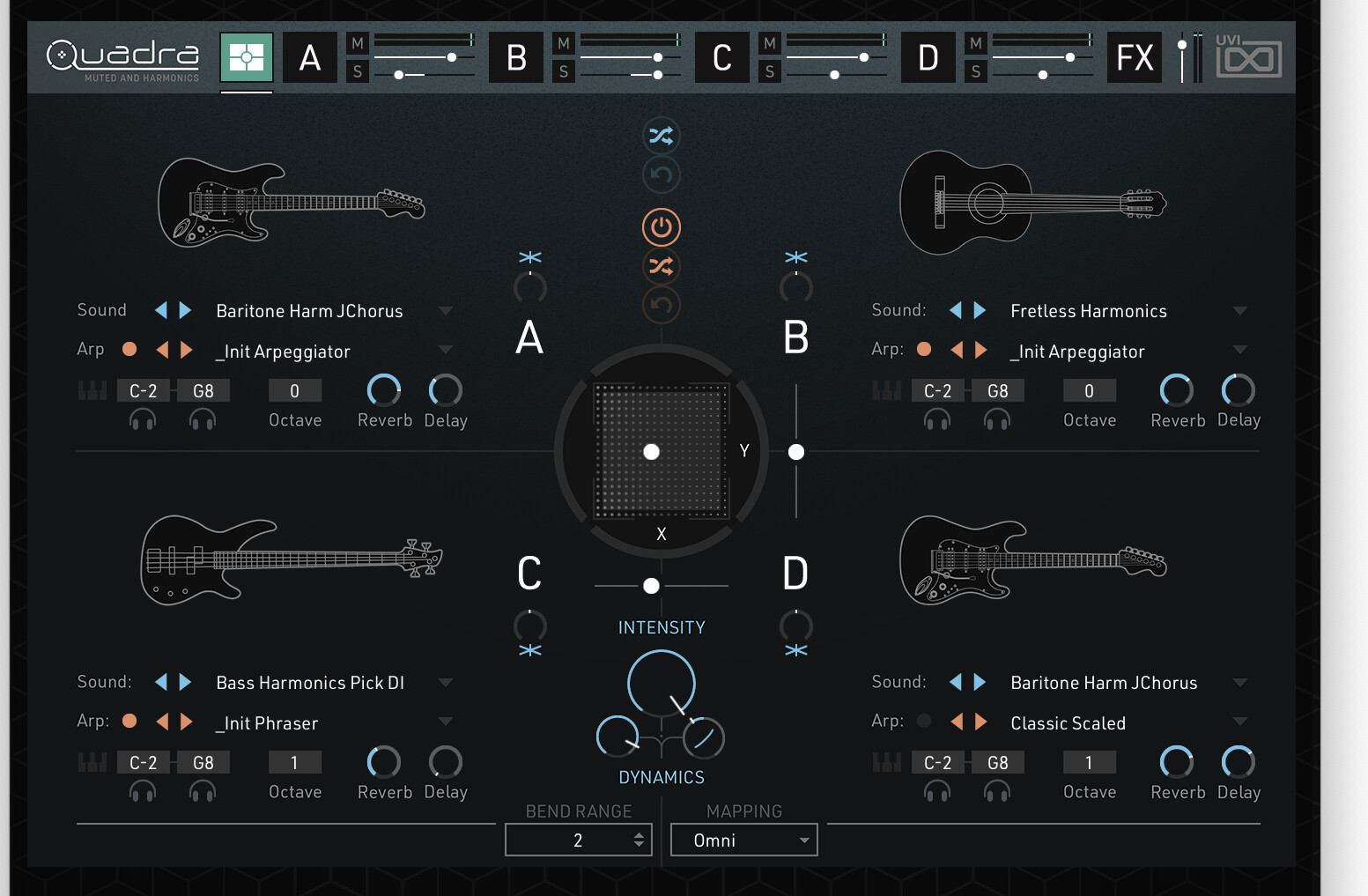1368x896 pixels.
Task: Click the orange undo icon
Action: [x=662, y=305]
